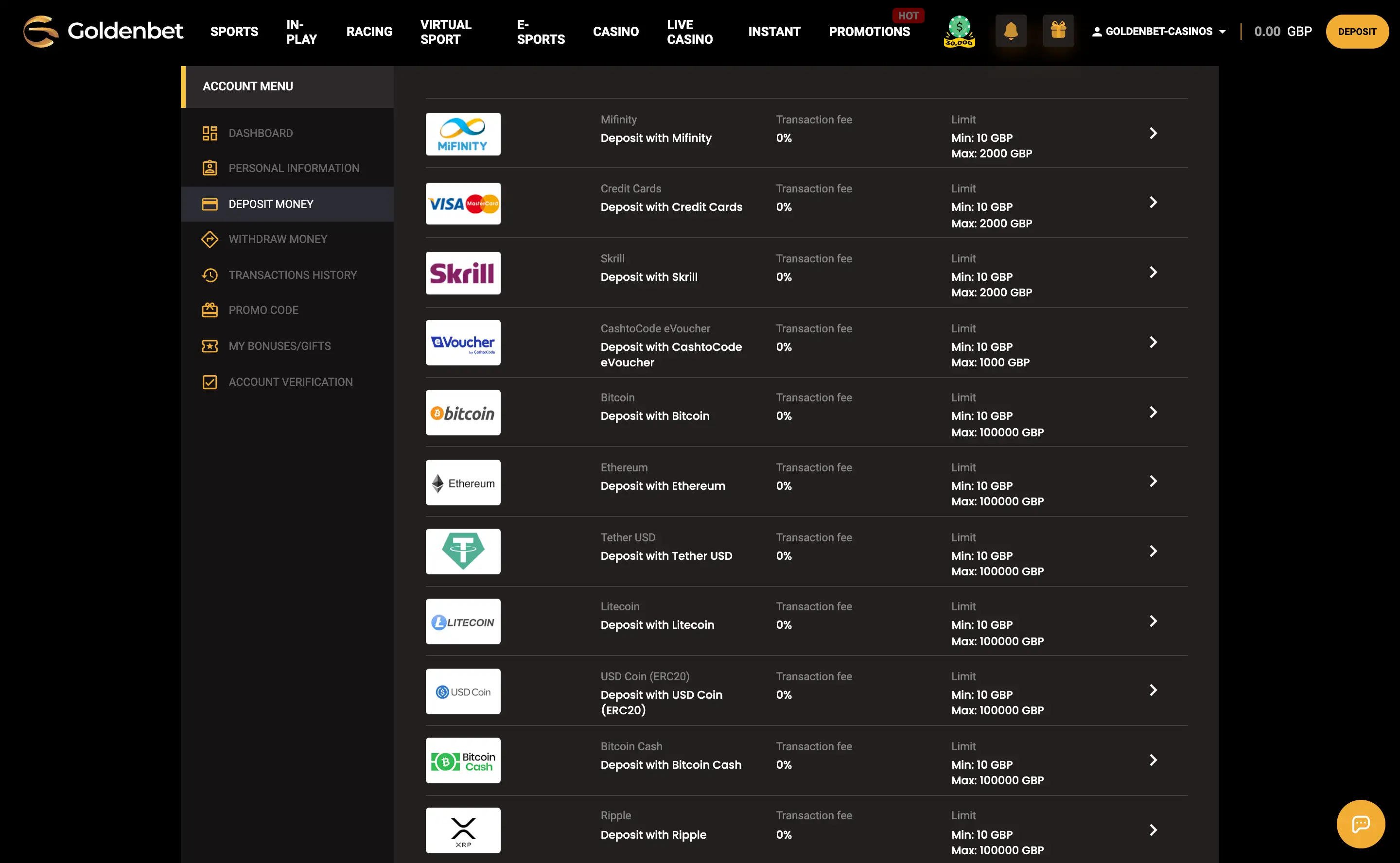Open the In-Play menu
The height and width of the screenshot is (863, 1400).
pyautogui.click(x=301, y=32)
